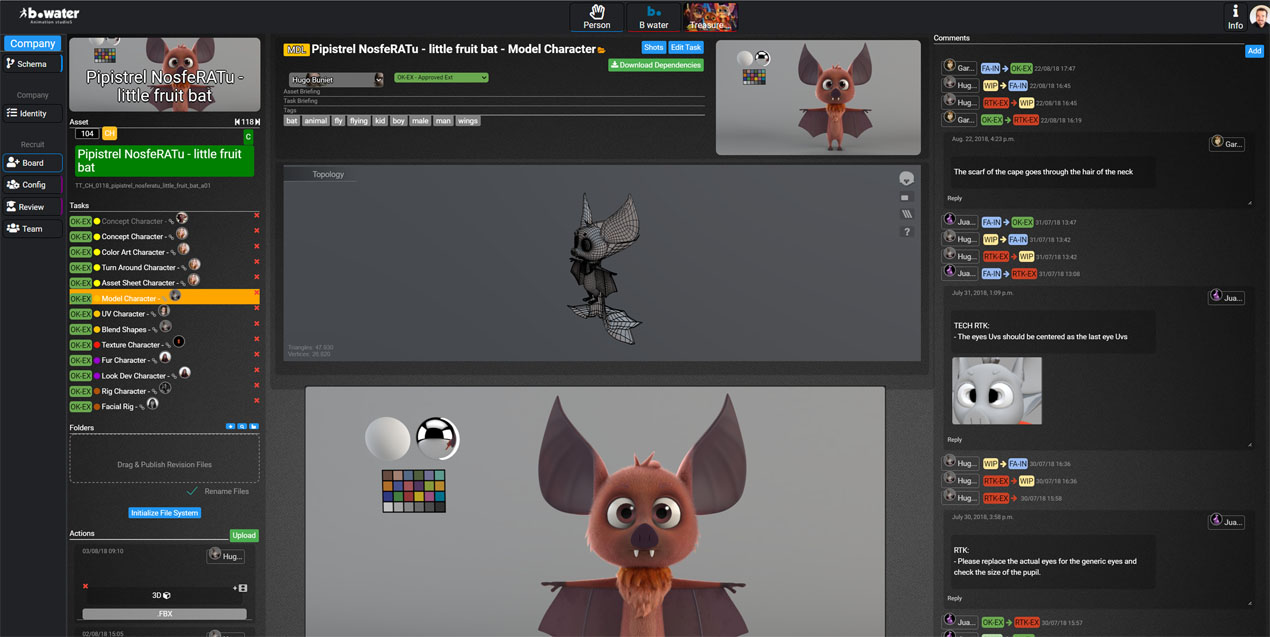Click the folder icon beside the task title

coord(602,50)
